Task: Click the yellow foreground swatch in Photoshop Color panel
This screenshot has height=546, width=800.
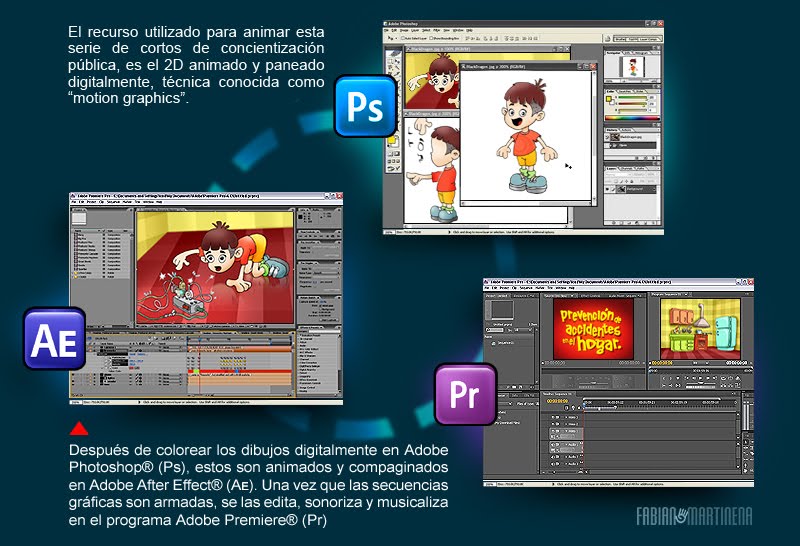Action: [608, 99]
